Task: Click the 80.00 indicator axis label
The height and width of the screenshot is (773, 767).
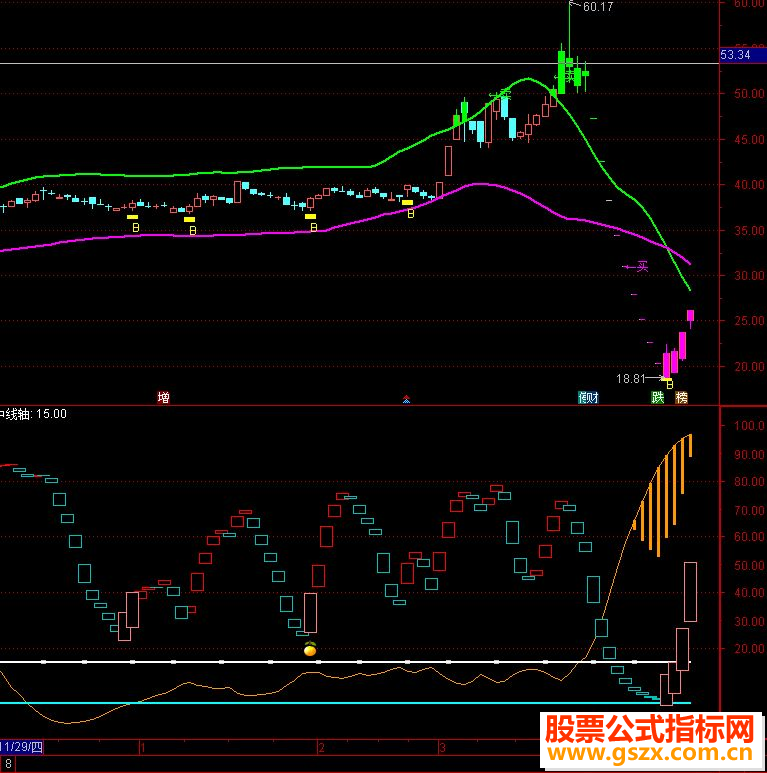Action: coord(749,482)
